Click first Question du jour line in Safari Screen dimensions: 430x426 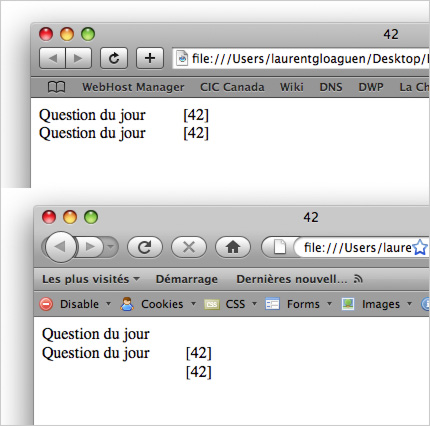pyautogui.click(x=92, y=115)
